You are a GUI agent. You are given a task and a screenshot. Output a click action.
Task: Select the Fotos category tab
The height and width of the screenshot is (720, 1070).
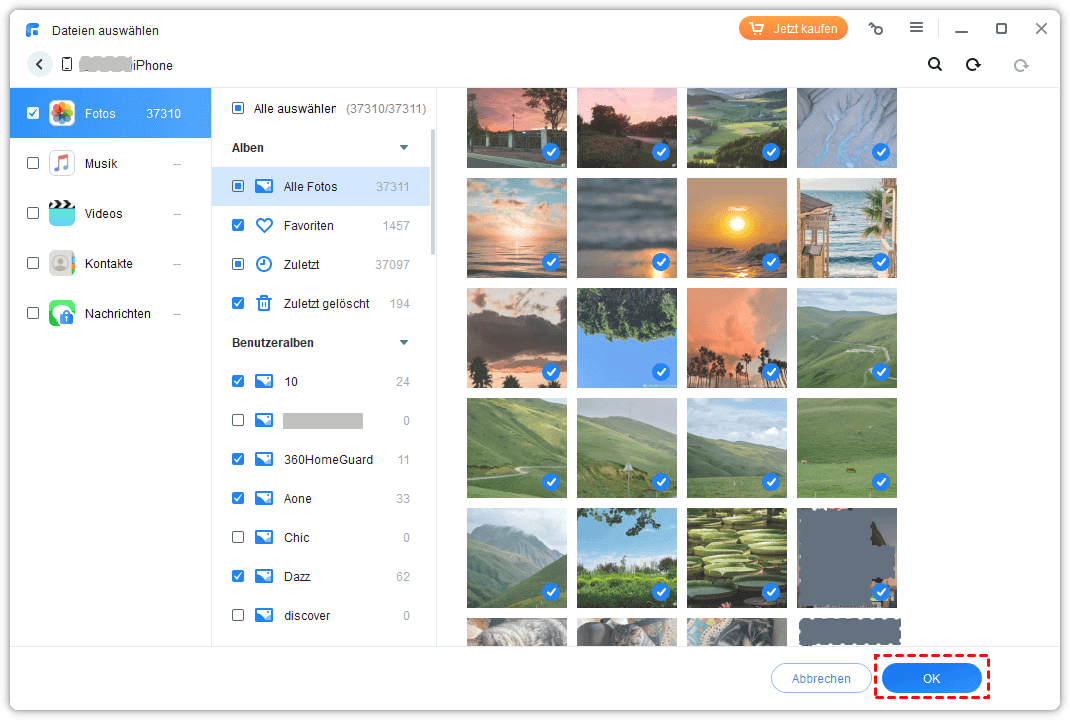click(110, 114)
